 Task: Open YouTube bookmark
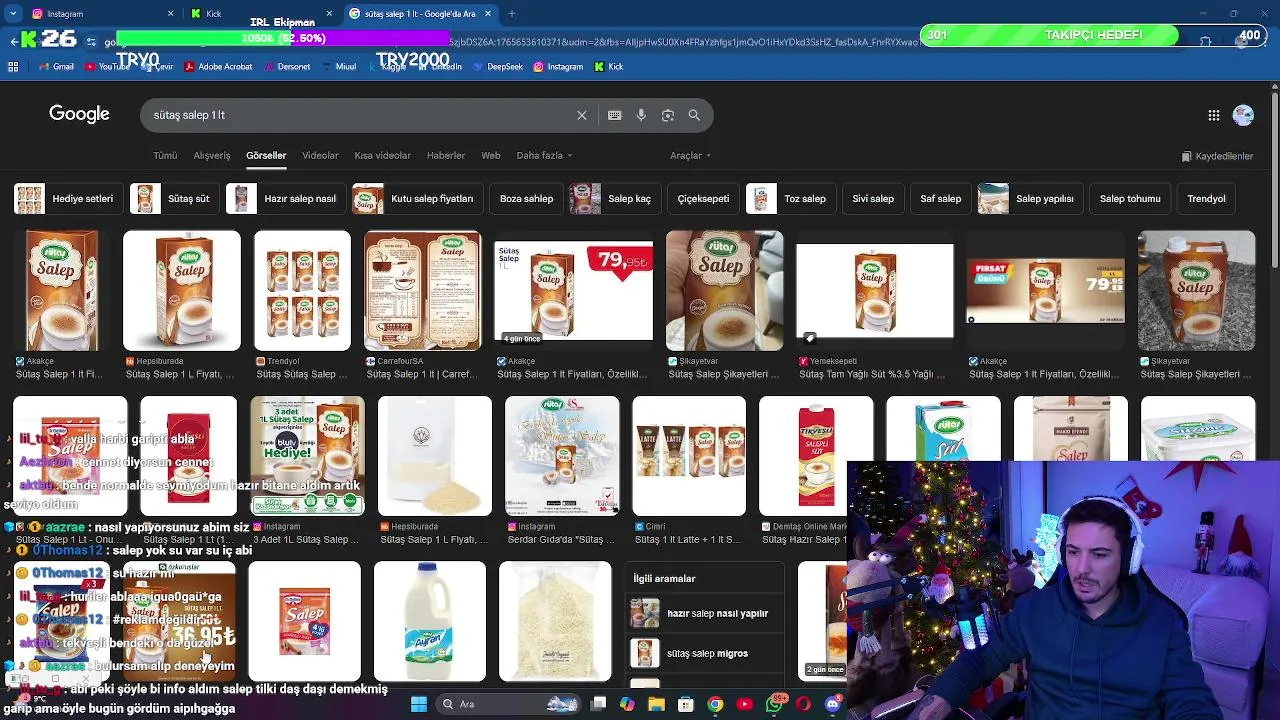[x=107, y=67]
